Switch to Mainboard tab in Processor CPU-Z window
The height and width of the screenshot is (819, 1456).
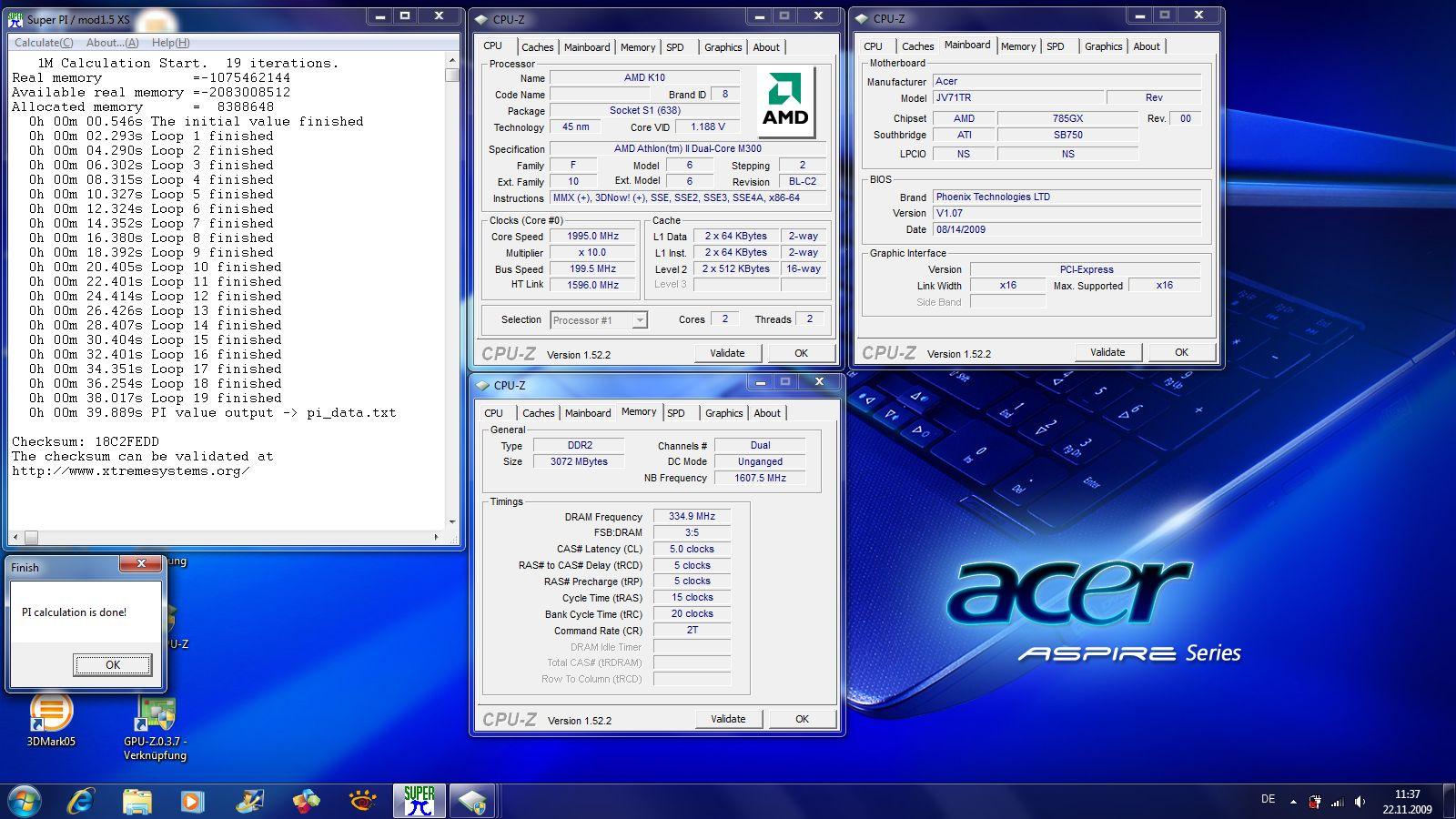[x=587, y=47]
